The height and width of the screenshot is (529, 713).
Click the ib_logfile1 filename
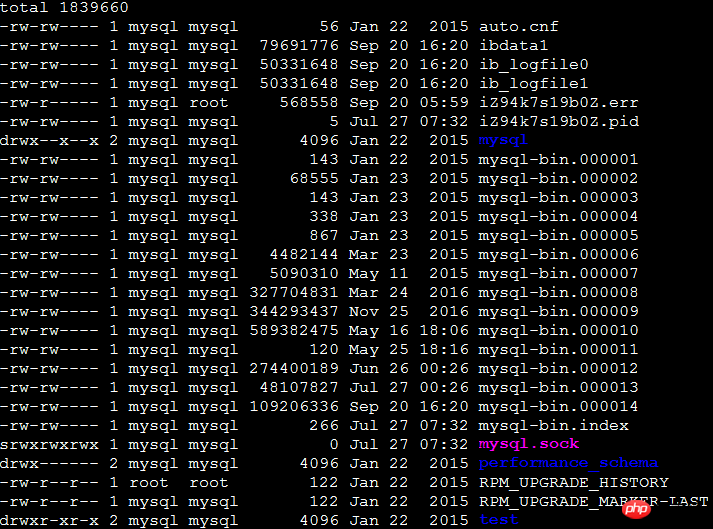pyautogui.click(x=534, y=84)
